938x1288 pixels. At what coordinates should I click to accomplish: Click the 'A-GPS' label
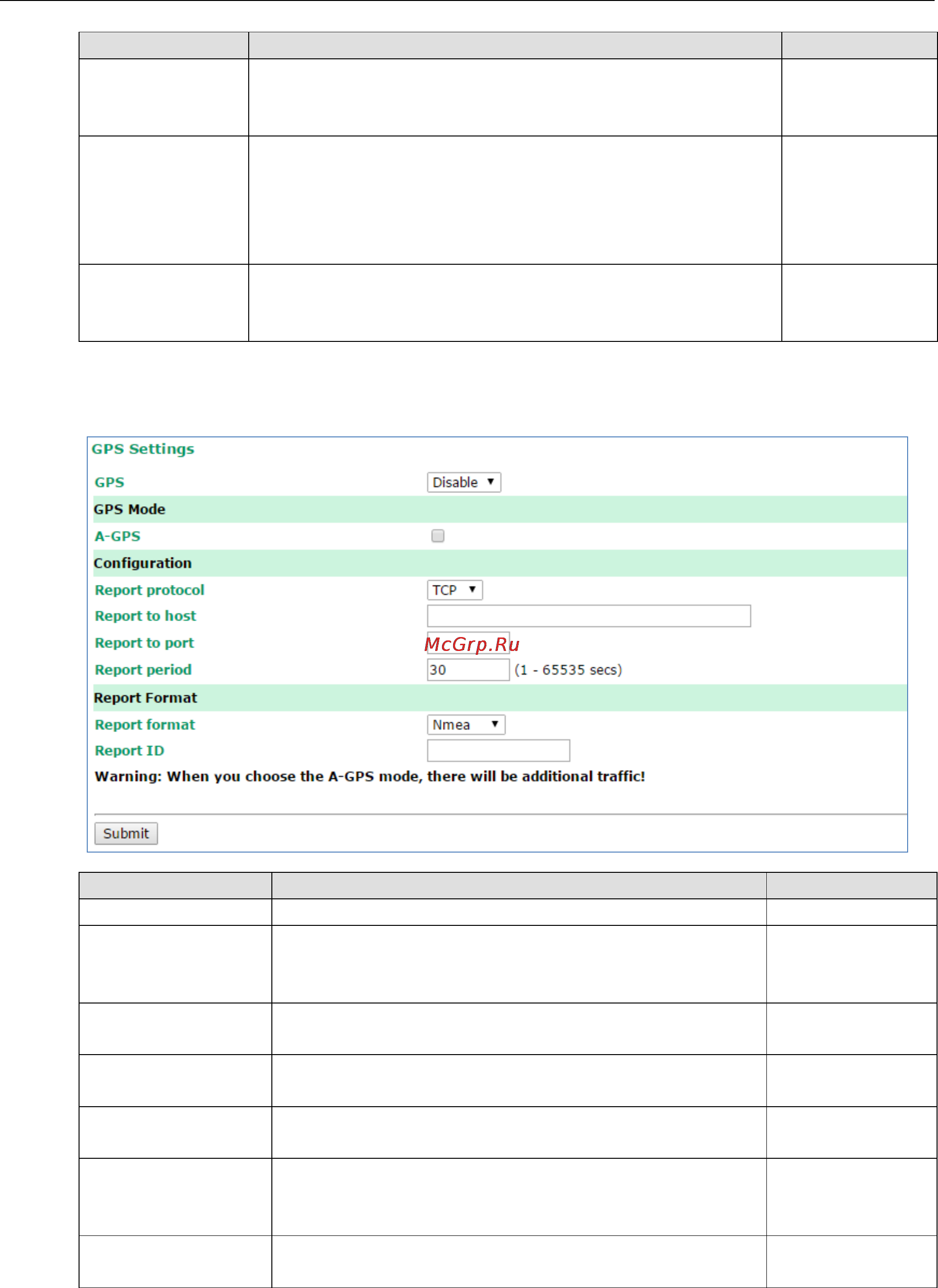[x=118, y=536]
